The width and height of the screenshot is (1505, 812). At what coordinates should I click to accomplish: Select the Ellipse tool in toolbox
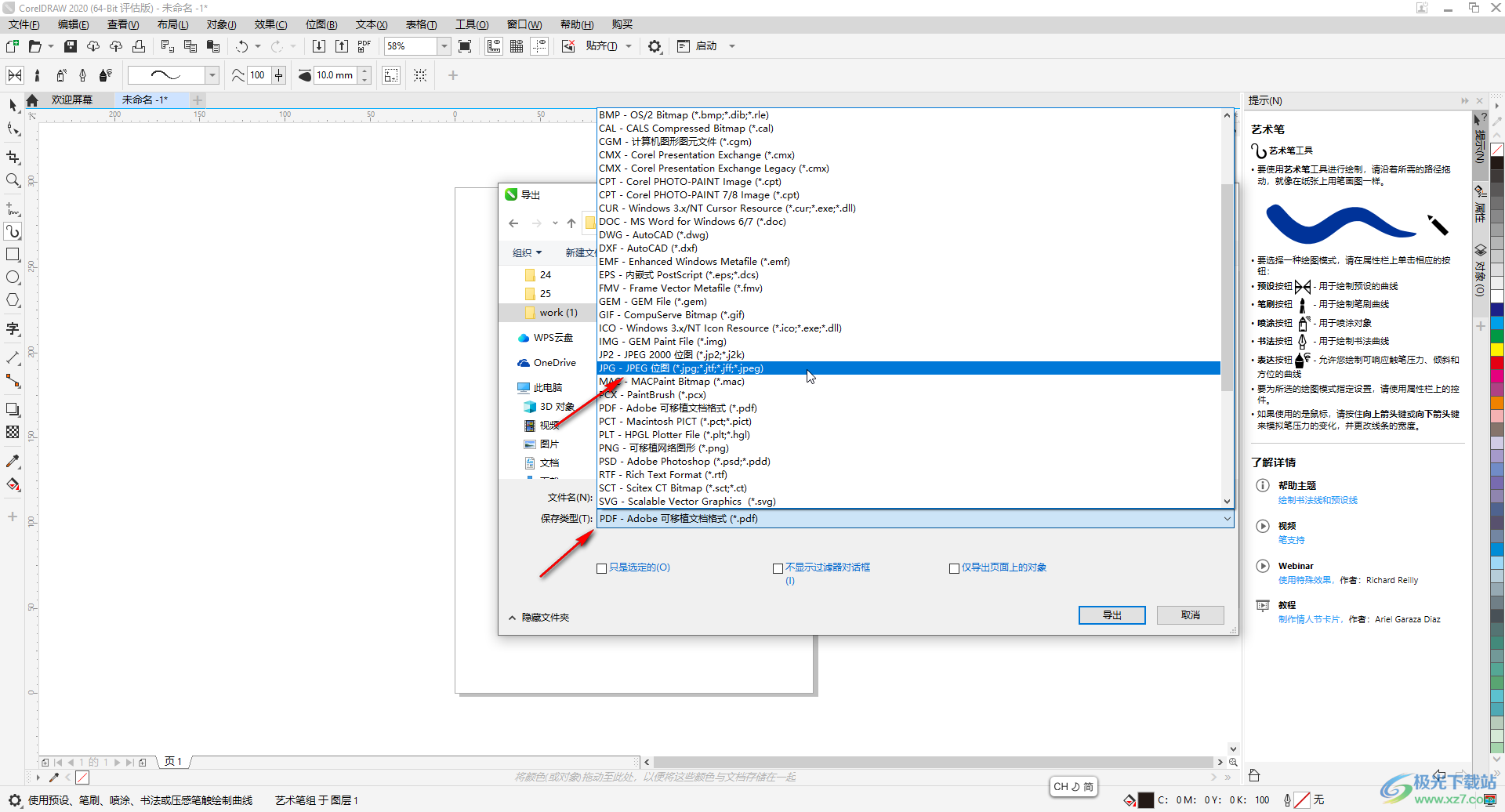(13, 277)
